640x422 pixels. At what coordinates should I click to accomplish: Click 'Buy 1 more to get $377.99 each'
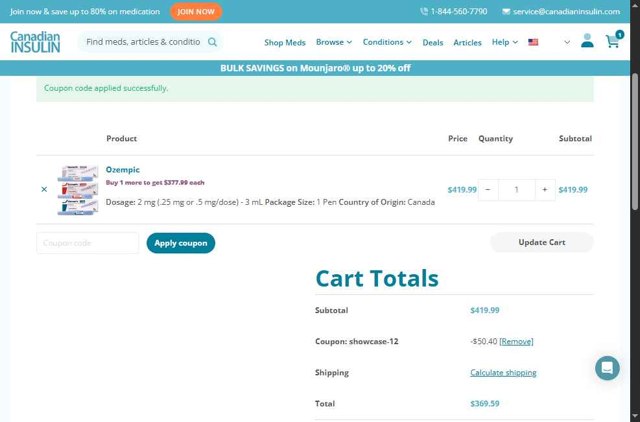tap(155, 182)
